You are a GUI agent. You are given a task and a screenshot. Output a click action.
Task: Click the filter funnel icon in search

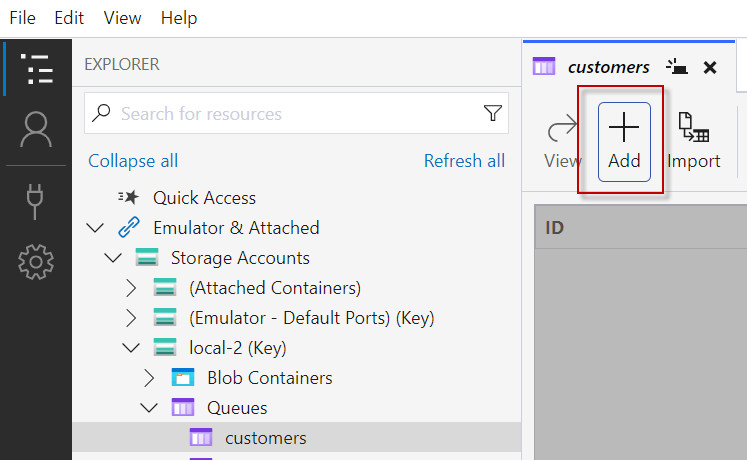pyautogui.click(x=492, y=114)
